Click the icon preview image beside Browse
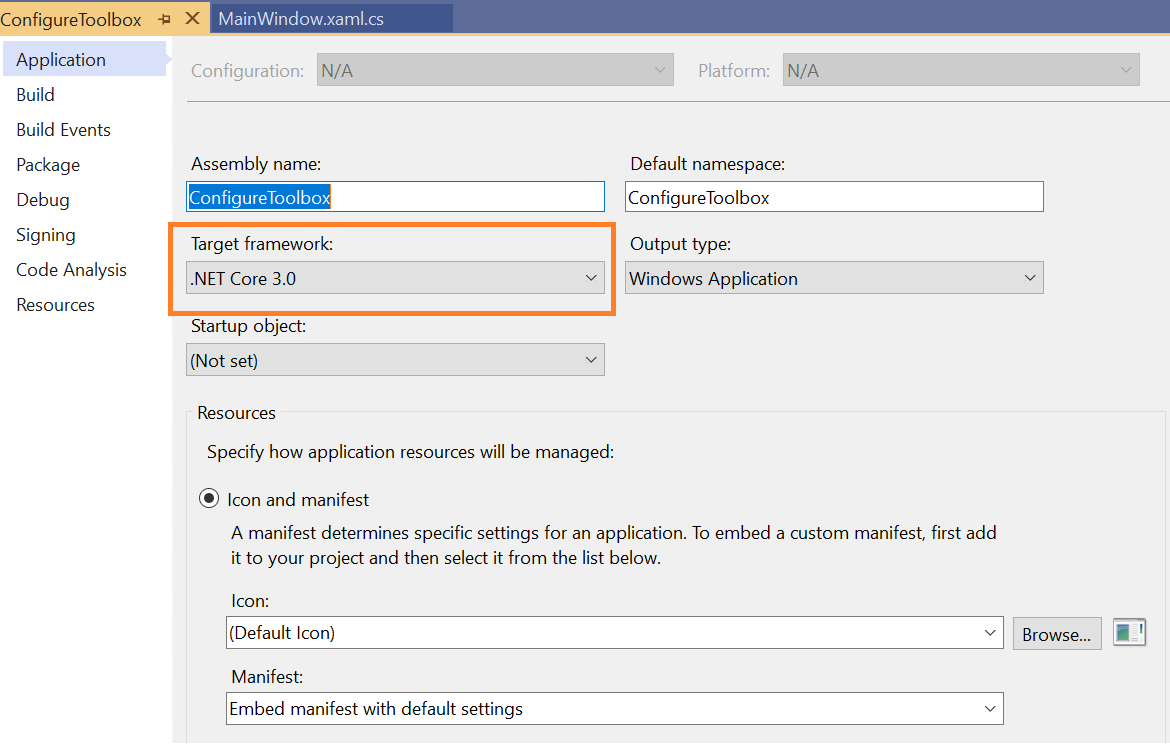 [1129, 633]
